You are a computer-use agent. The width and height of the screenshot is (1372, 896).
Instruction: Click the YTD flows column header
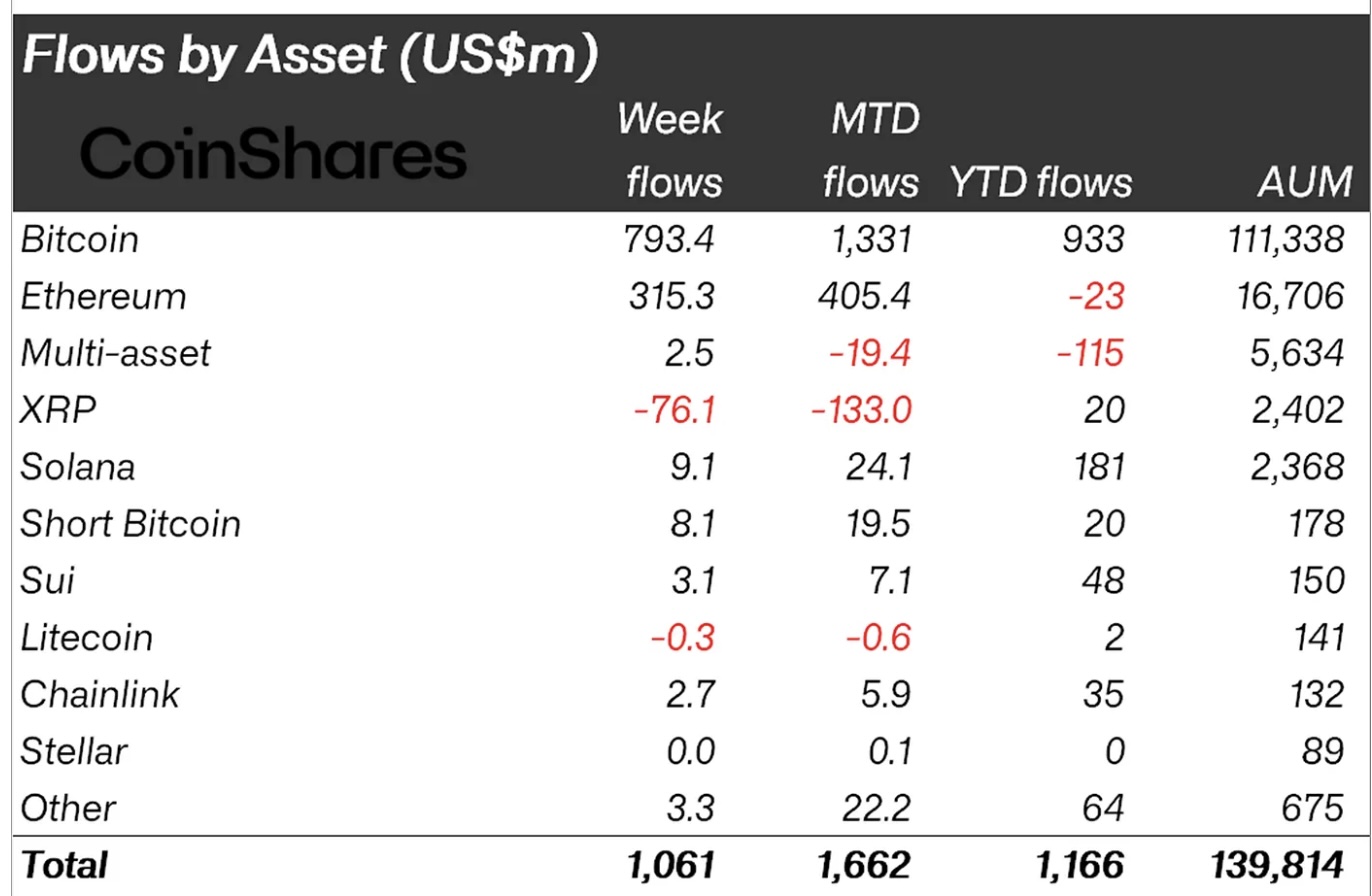tap(1040, 182)
